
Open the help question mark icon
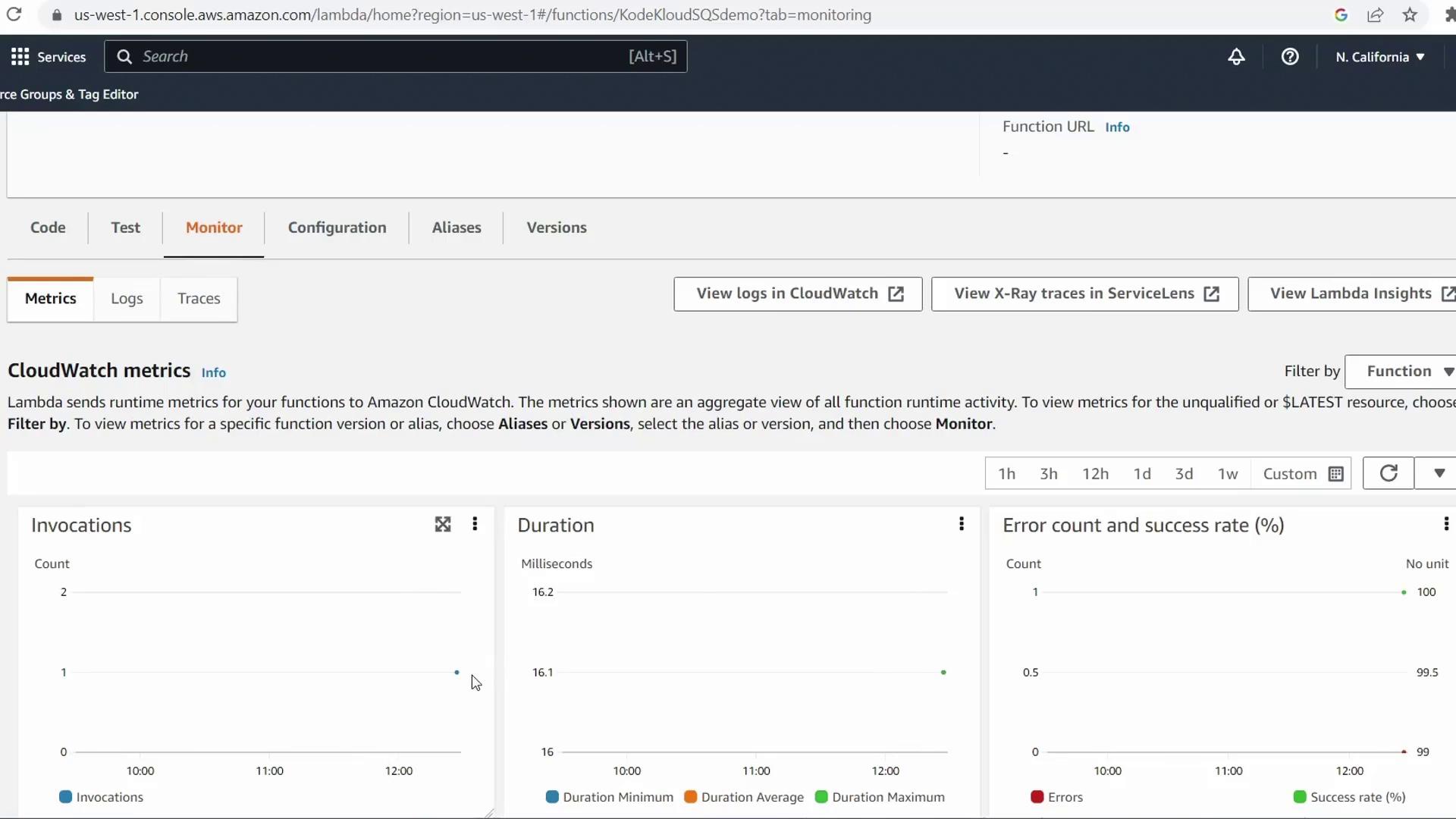click(1290, 57)
